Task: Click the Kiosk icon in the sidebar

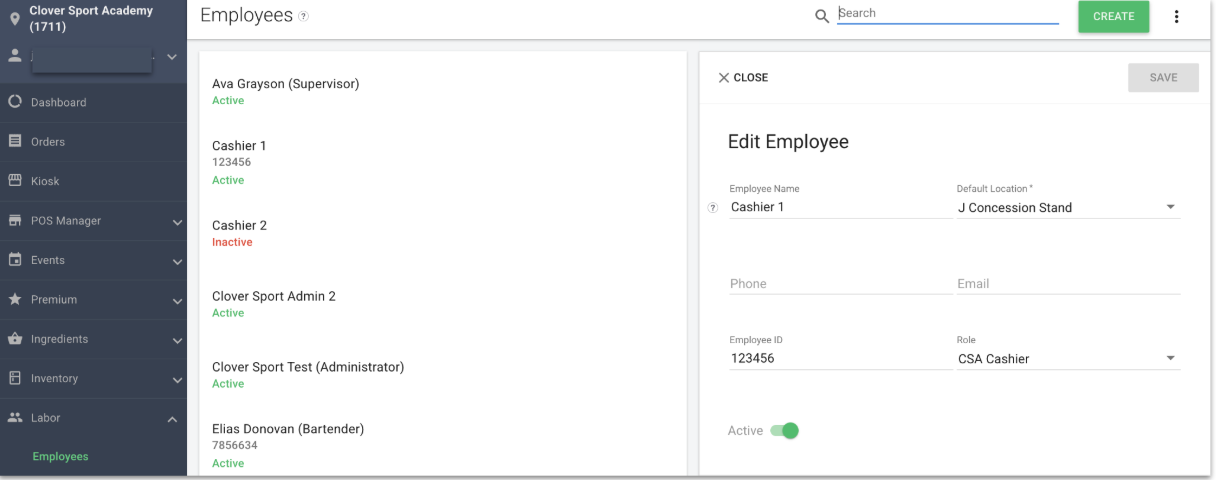Action: pos(15,181)
